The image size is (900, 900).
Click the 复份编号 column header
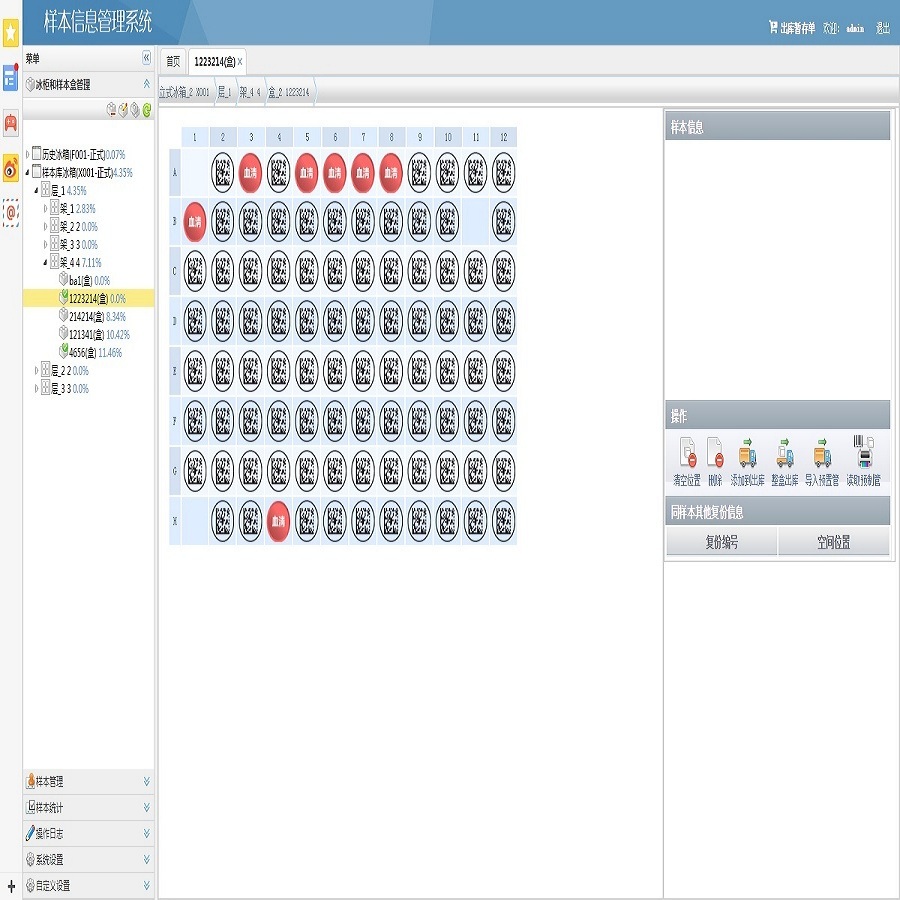pos(721,542)
